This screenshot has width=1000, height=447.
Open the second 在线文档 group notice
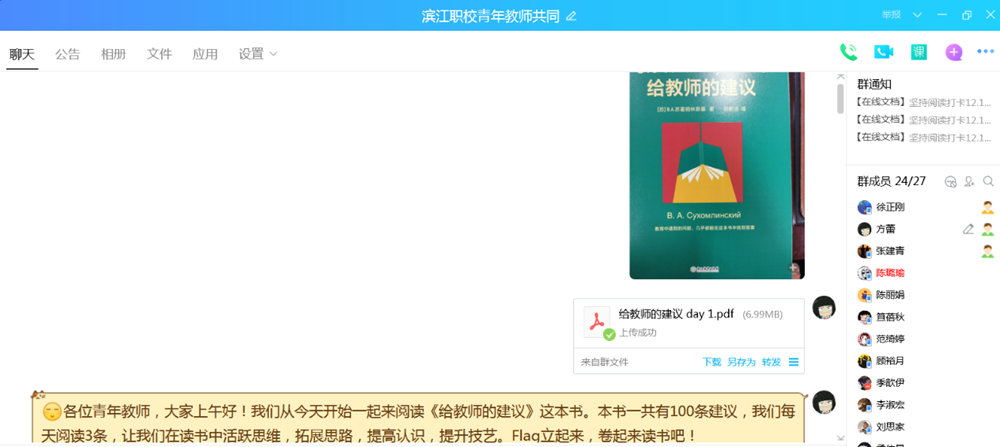click(x=923, y=119)
